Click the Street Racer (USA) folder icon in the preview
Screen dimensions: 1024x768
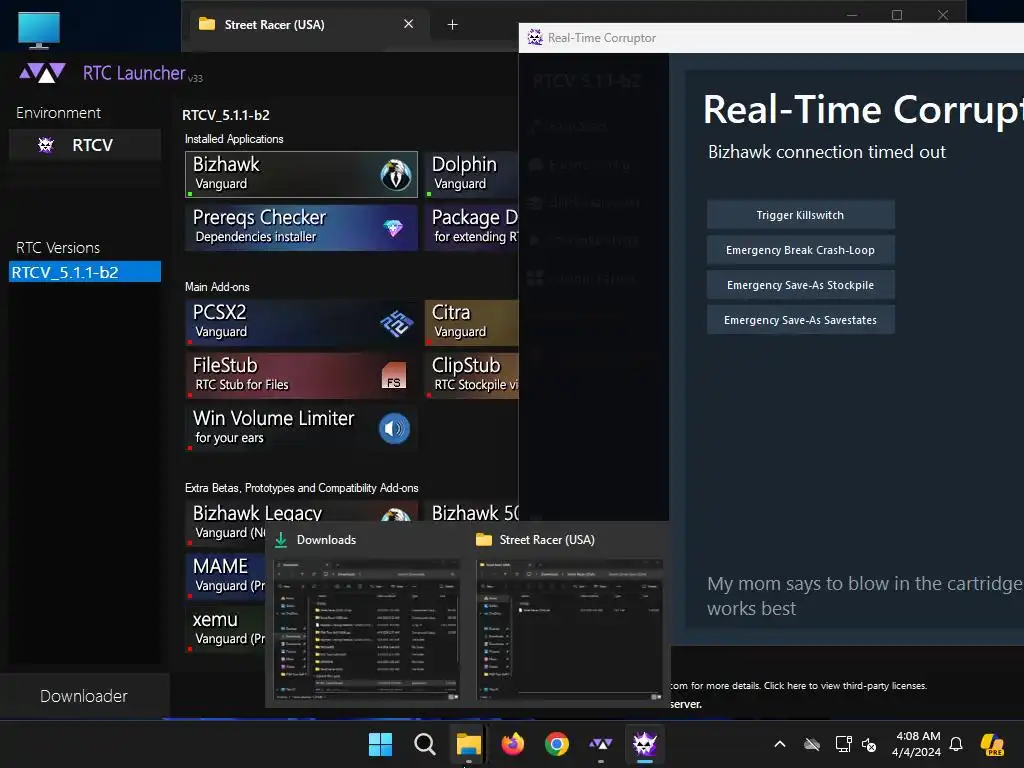[484, 539]
